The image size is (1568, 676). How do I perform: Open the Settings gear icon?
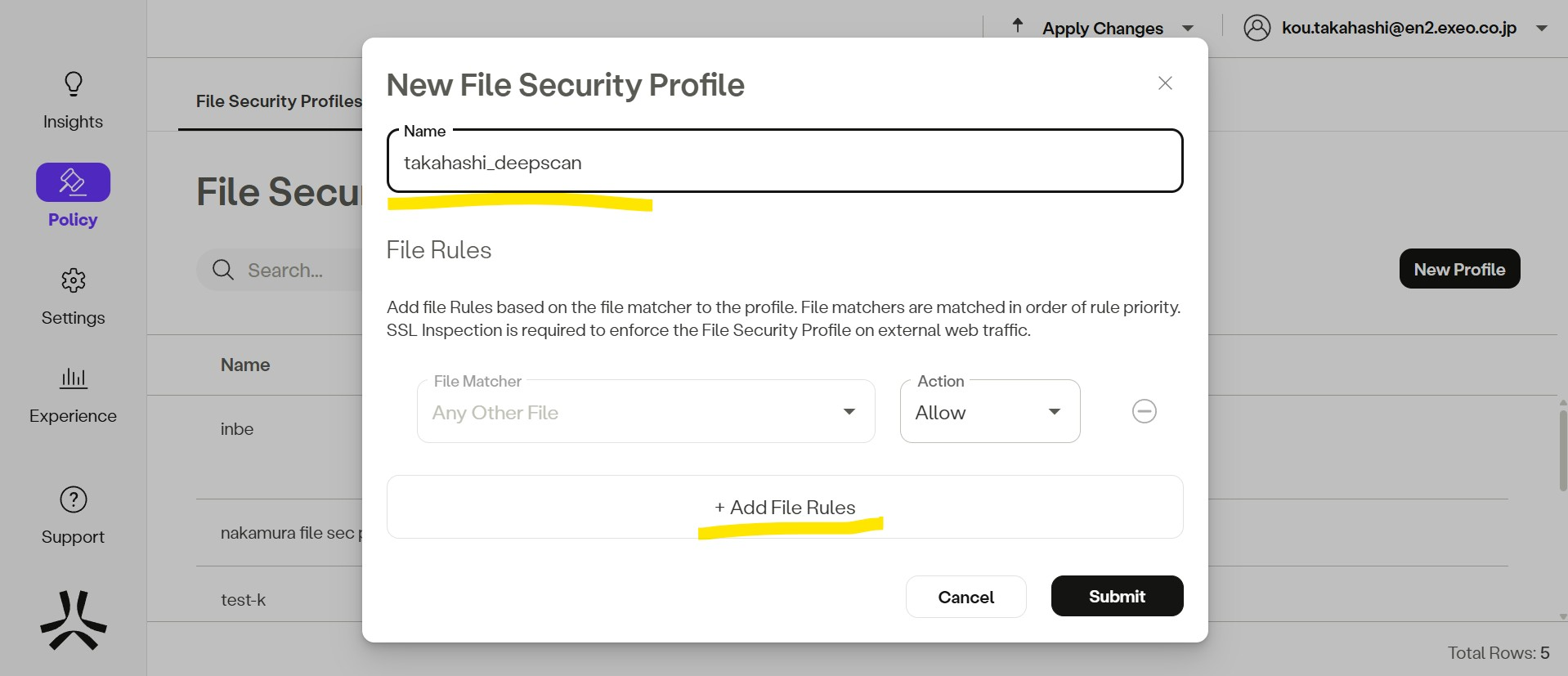tap(74, 280)
